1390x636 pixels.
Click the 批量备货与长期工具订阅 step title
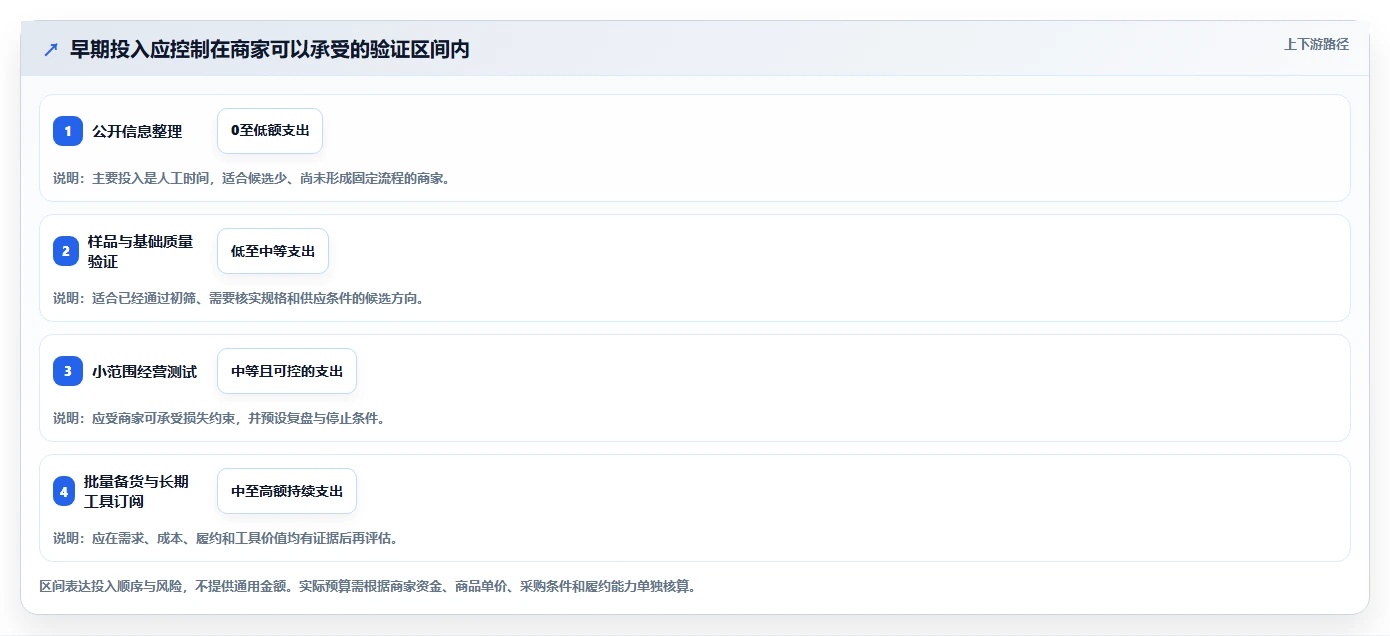tap(136, 491)
